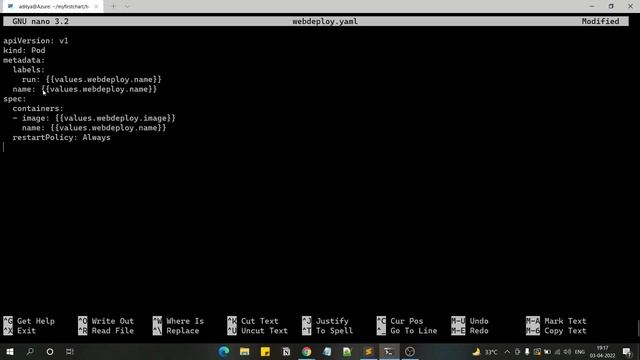Open the clock and date flyout
The height and width of the screenshot is (360, 640).
point(602,352)
